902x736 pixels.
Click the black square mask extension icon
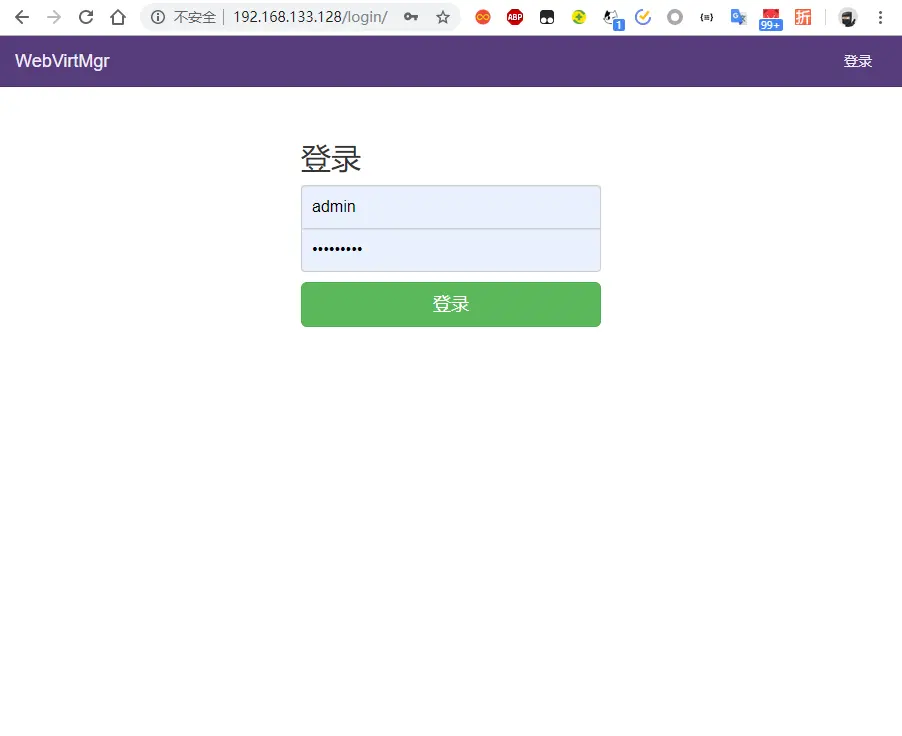(546, 17)
